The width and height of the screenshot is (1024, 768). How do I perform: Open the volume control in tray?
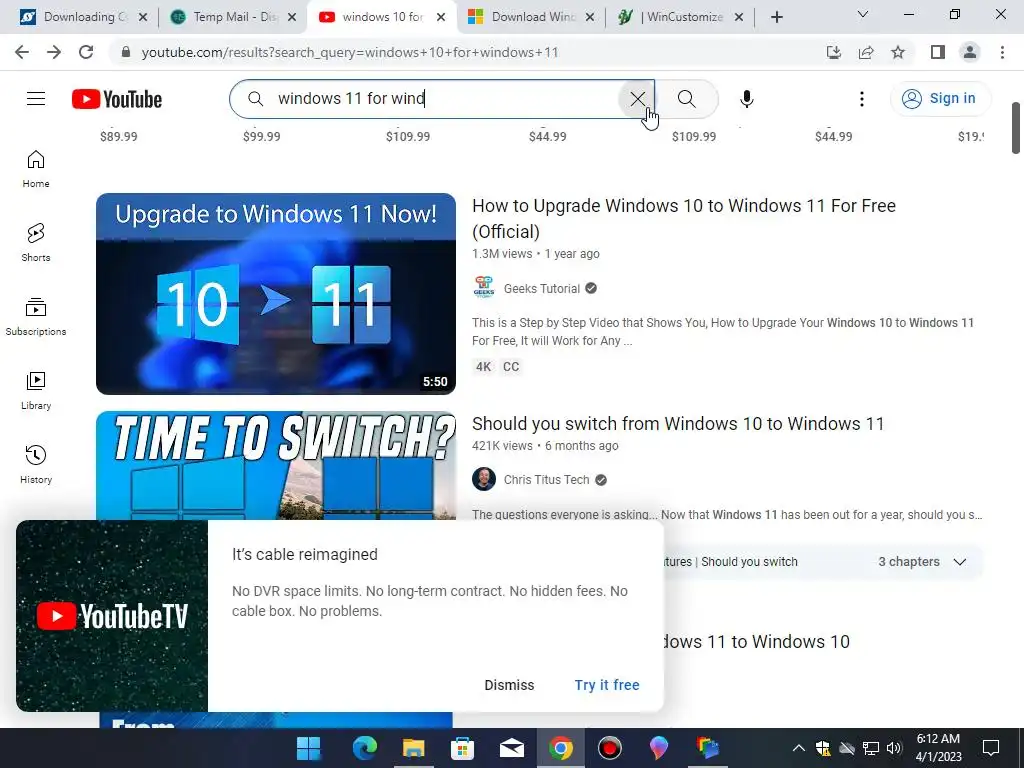pyautogui.click(x=894, y=748)
